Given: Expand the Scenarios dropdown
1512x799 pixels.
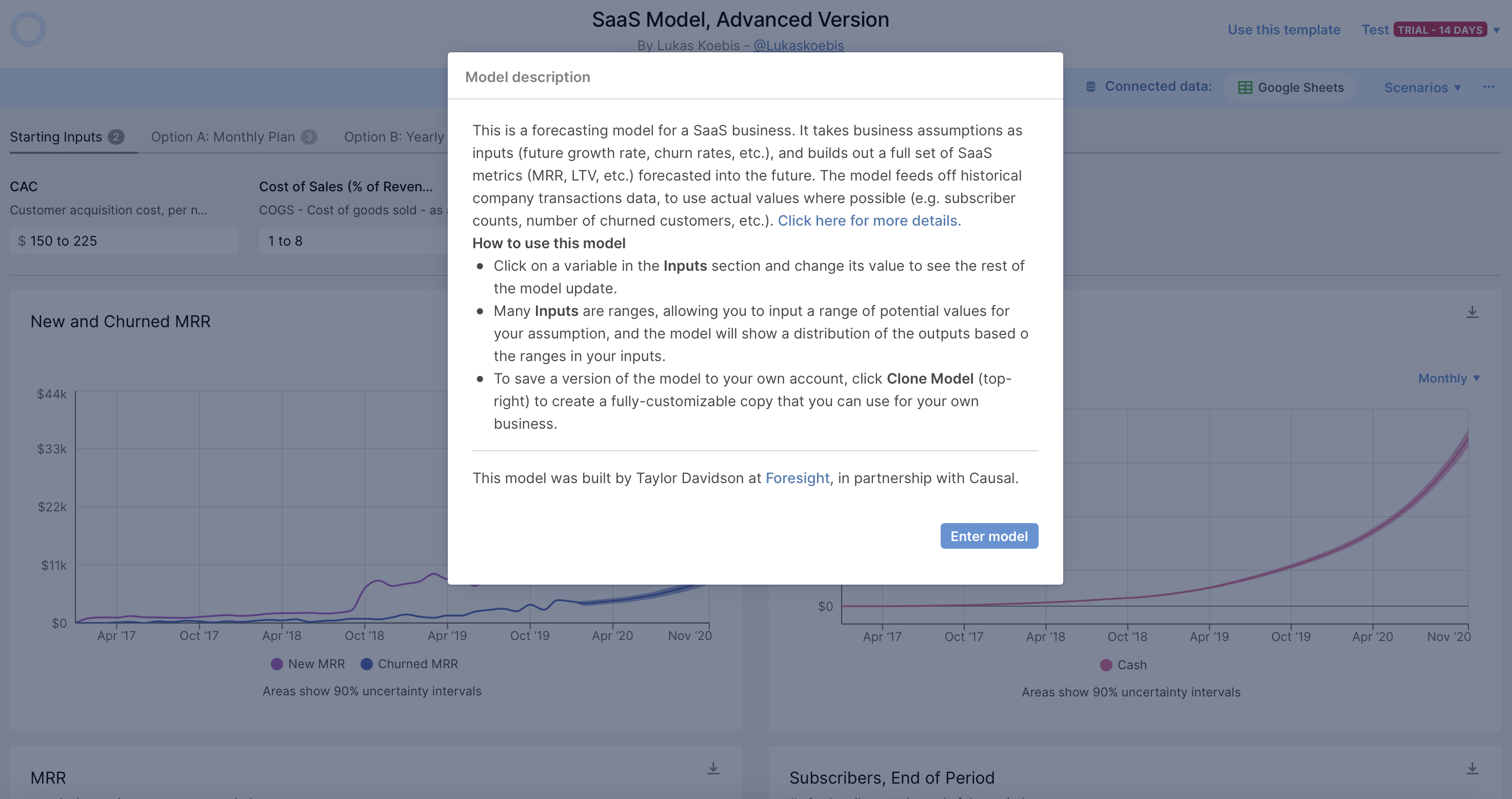Looking at the screenshot, I should click(1422, 88).
